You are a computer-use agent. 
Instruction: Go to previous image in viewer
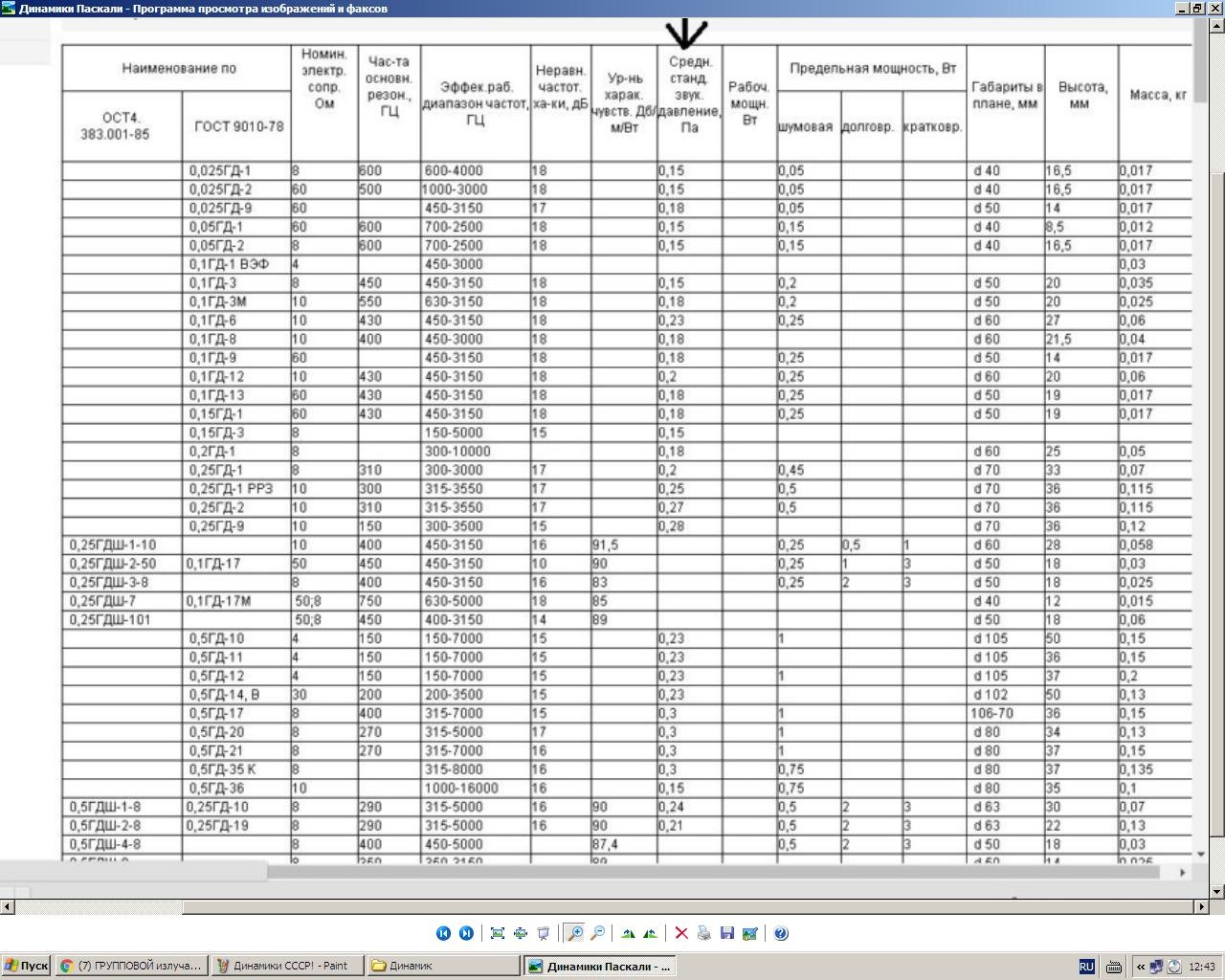(x=443, y=933)
